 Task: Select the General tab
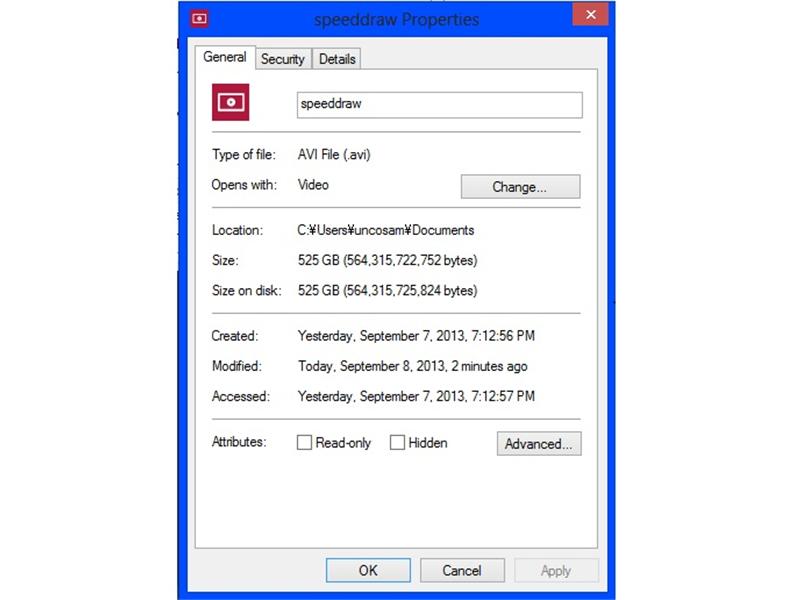(x=225, y=58)
